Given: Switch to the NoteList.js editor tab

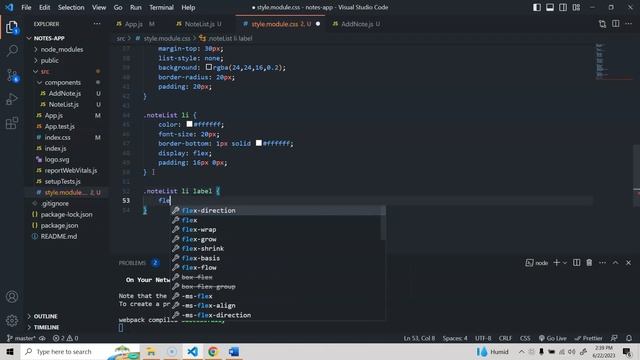Looking at the screenshot, I should [199, 24].
